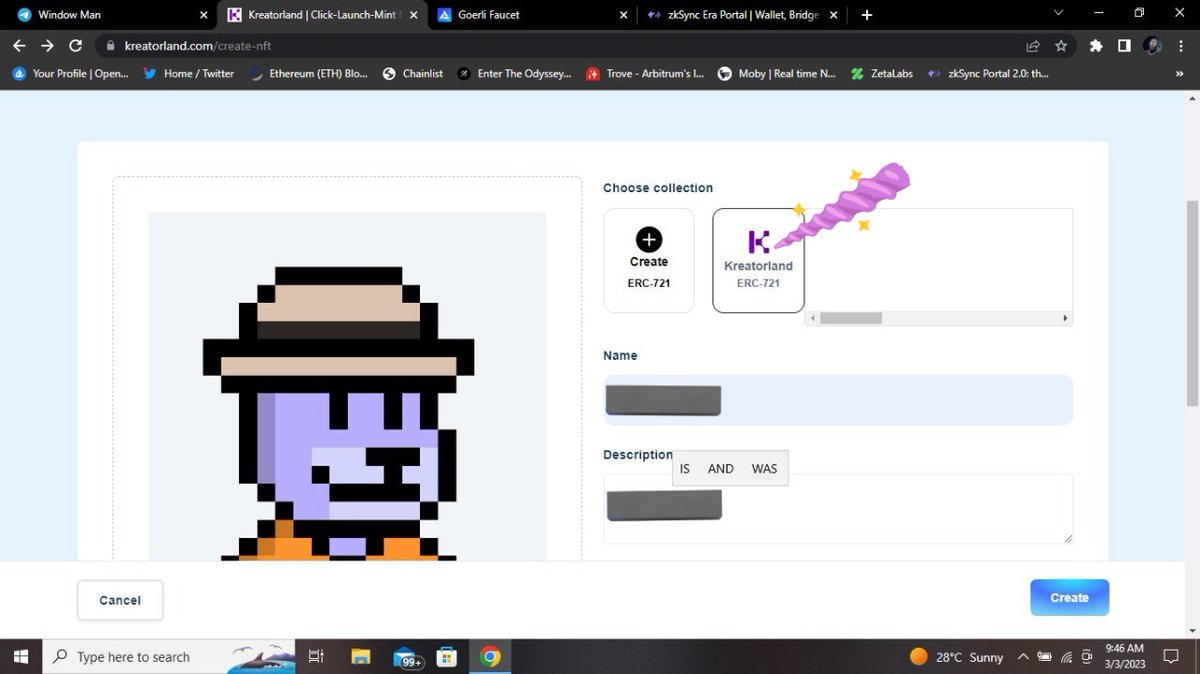Open the Ethereum (ETH) Blo... bookmark
This screenshot has width=1200, height=674.
tap(310, 73)
